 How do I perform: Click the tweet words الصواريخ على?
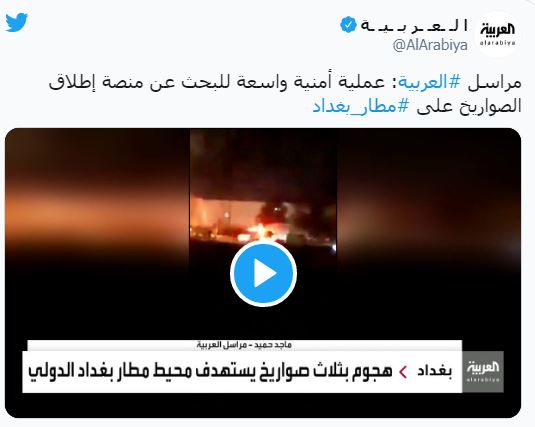(x=469, y=106)
